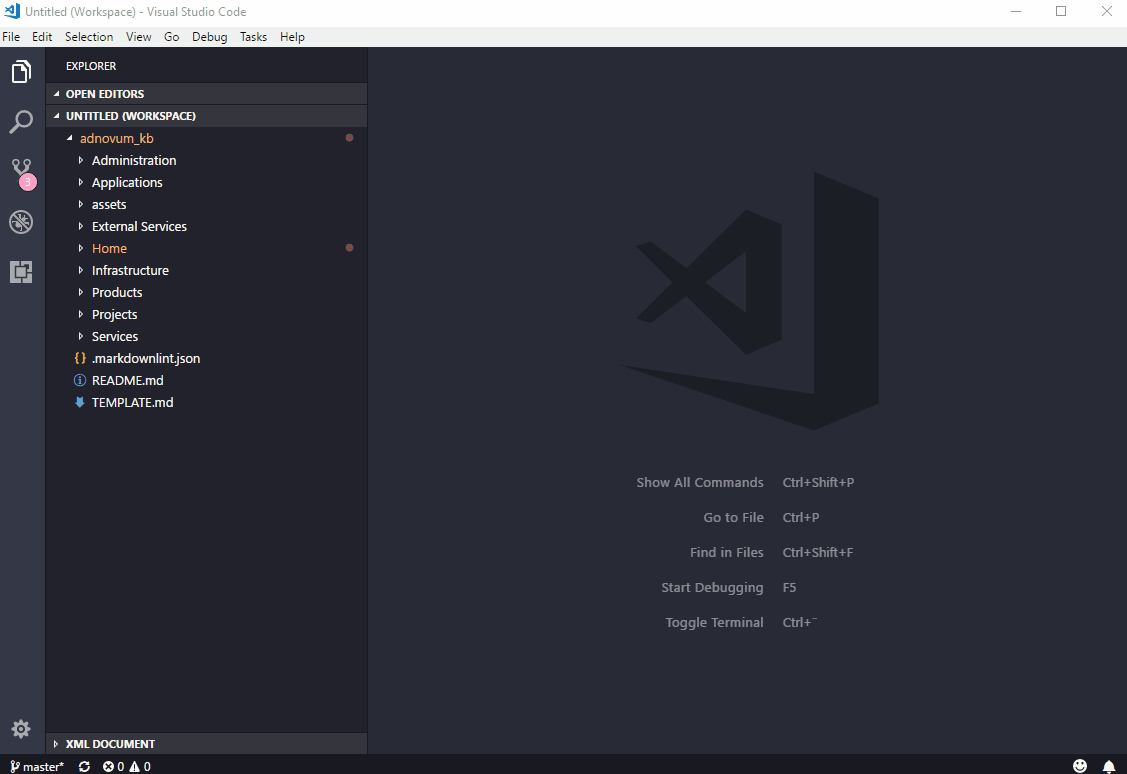Click the Ctrl+Shift+P shortcut text

coord(818,482)
